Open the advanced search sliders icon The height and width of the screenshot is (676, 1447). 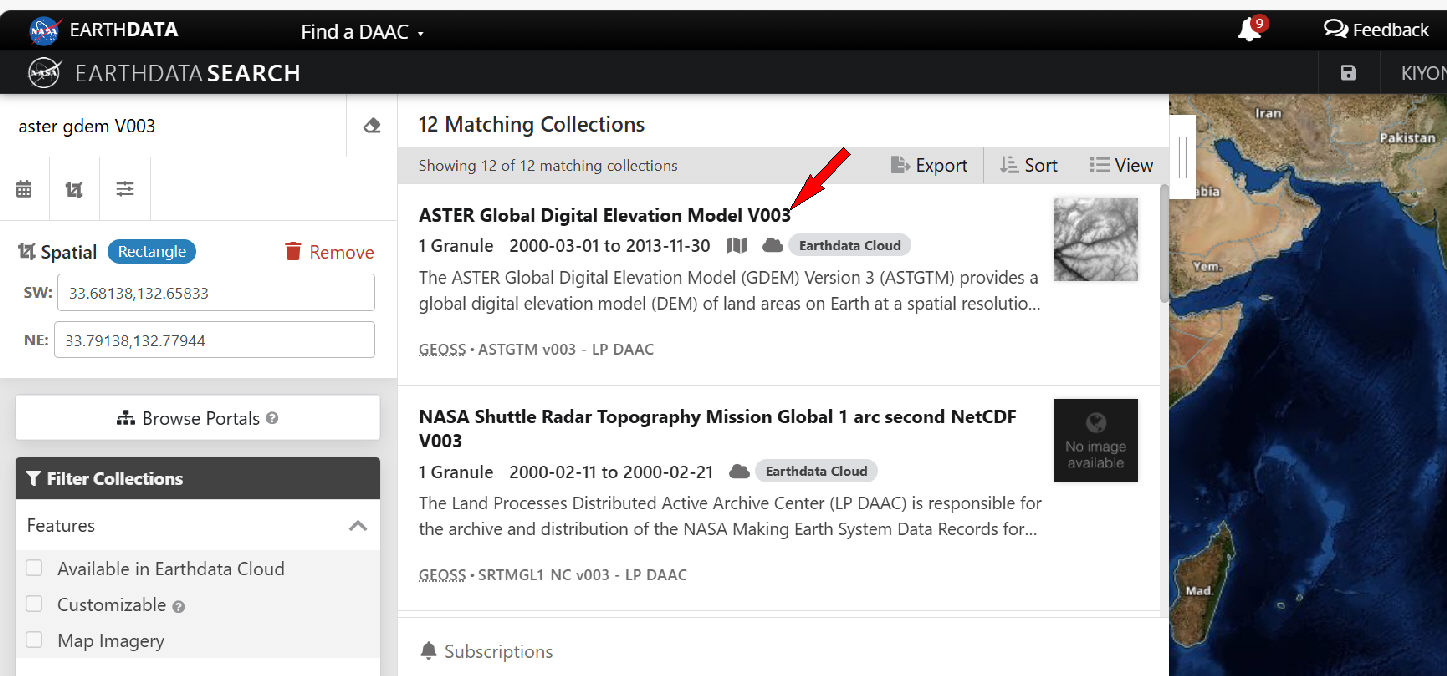click(125, 189)
